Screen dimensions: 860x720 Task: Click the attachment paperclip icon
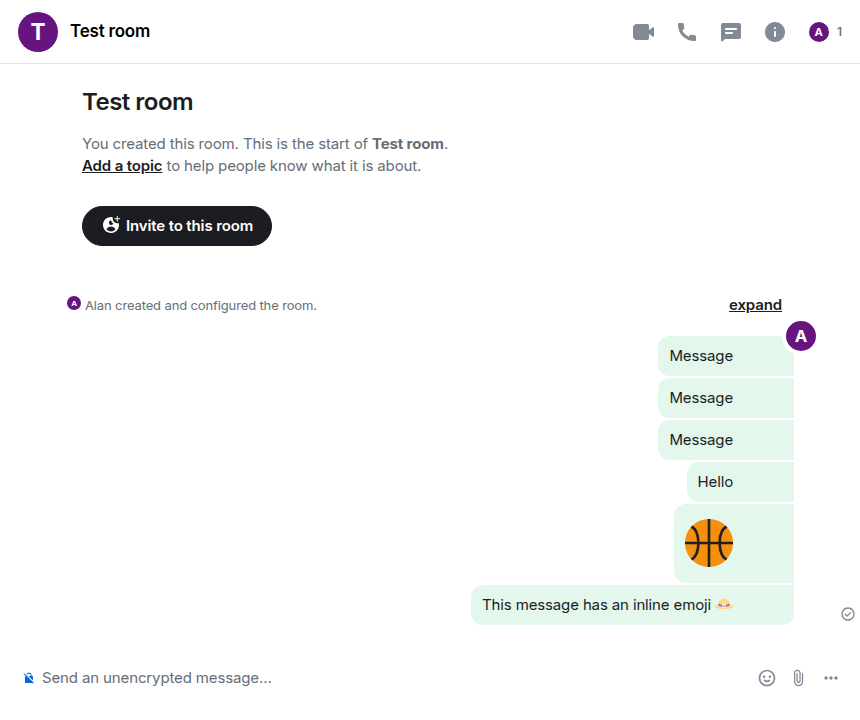[x=798, y=678]
